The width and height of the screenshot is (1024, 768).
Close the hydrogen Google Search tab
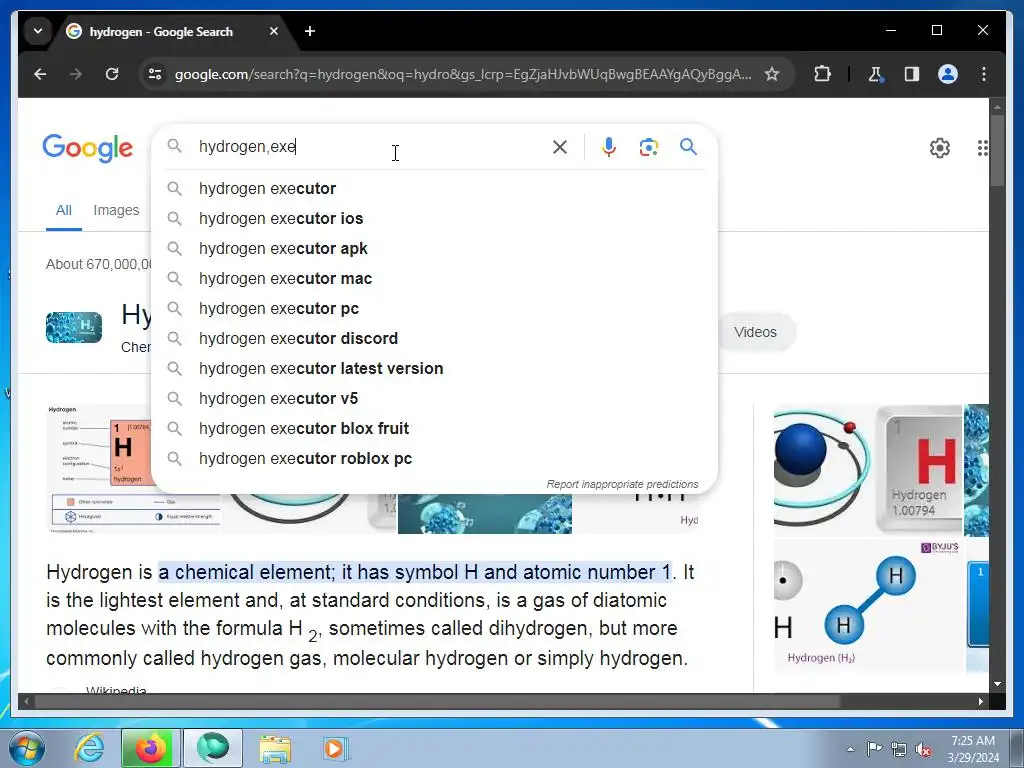(x=274, y=31)
